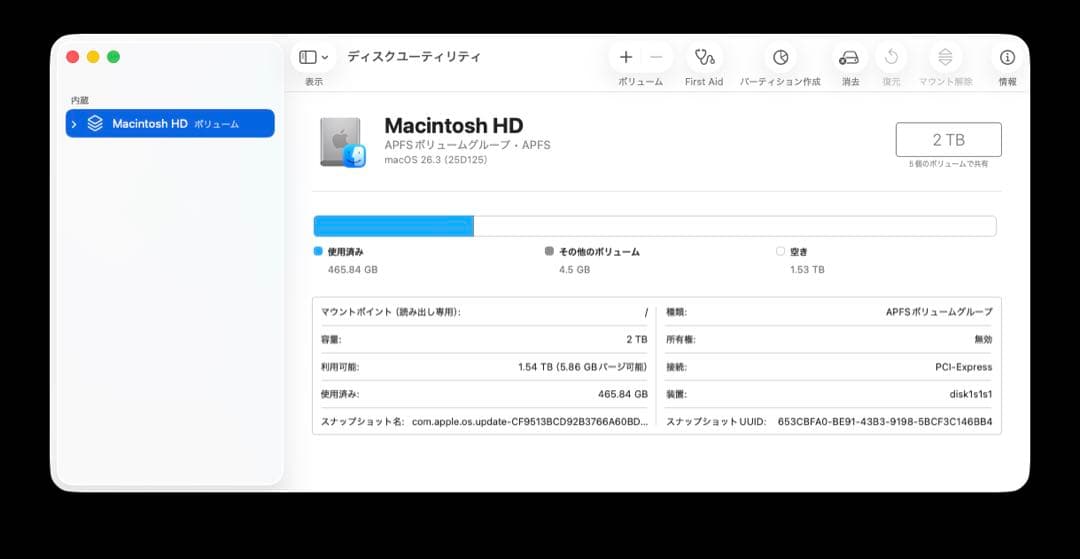The width and height of the screenshot is (1080, 559).
Task: Run First Aid stethoscope icon
Action: (704, 57)
